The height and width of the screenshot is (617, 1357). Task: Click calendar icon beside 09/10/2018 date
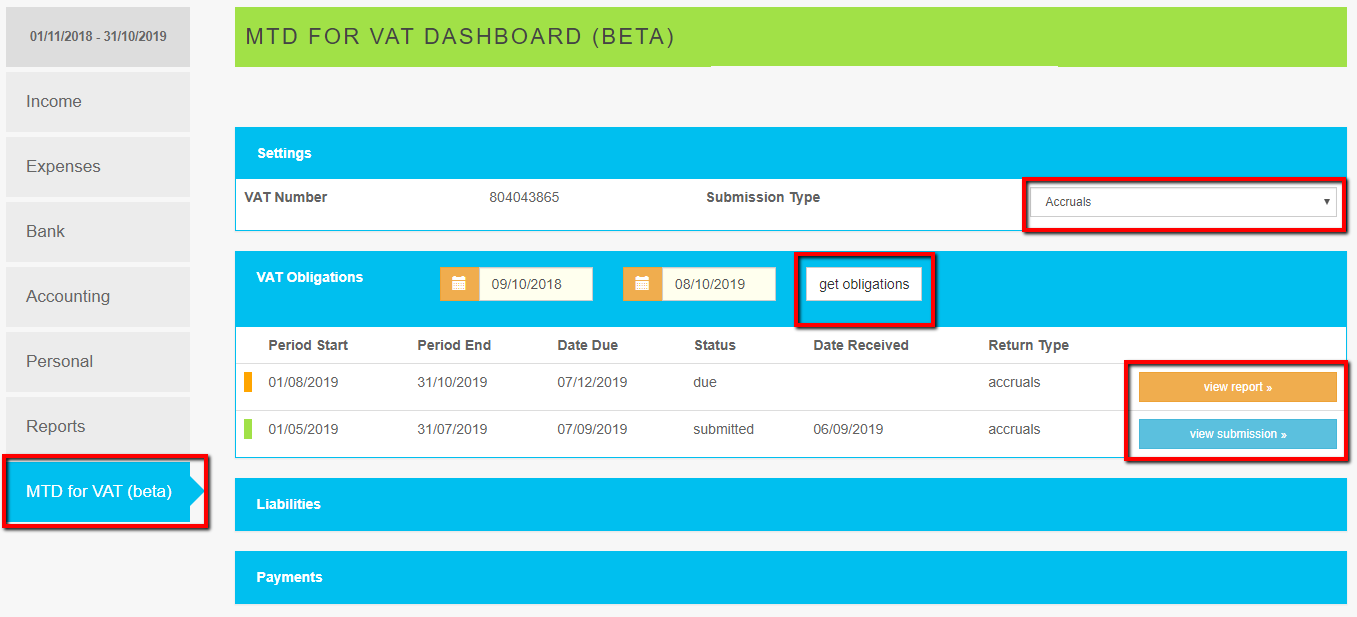point(459,284)
